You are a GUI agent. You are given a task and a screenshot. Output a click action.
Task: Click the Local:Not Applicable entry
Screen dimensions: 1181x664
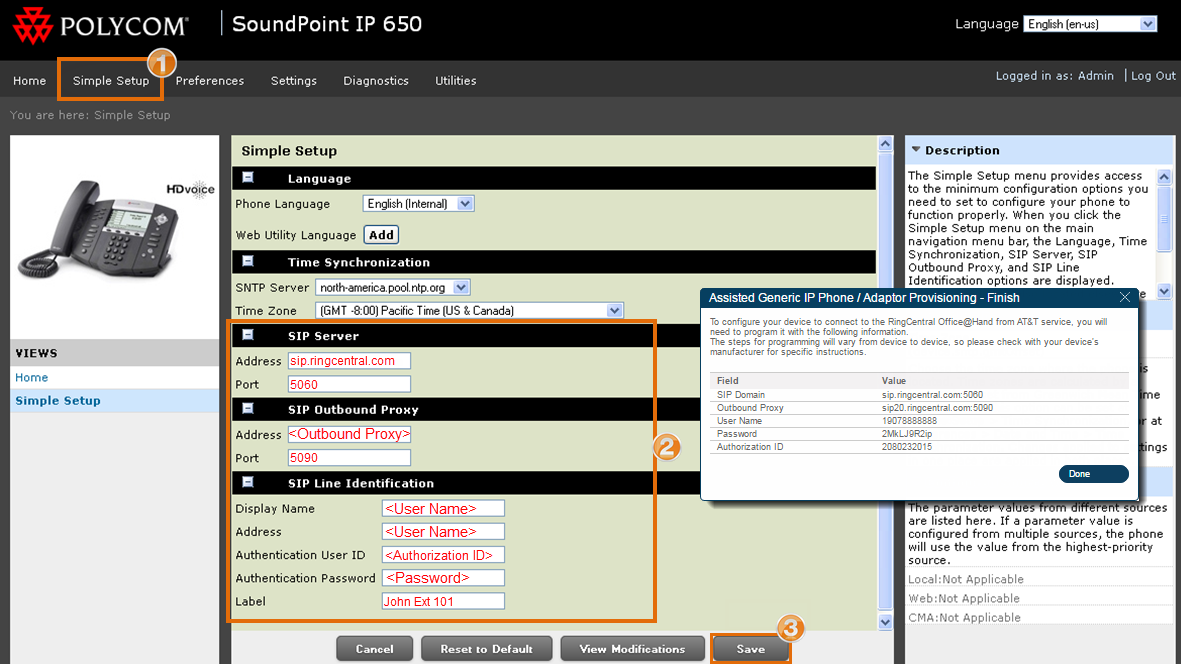(966, 579)
